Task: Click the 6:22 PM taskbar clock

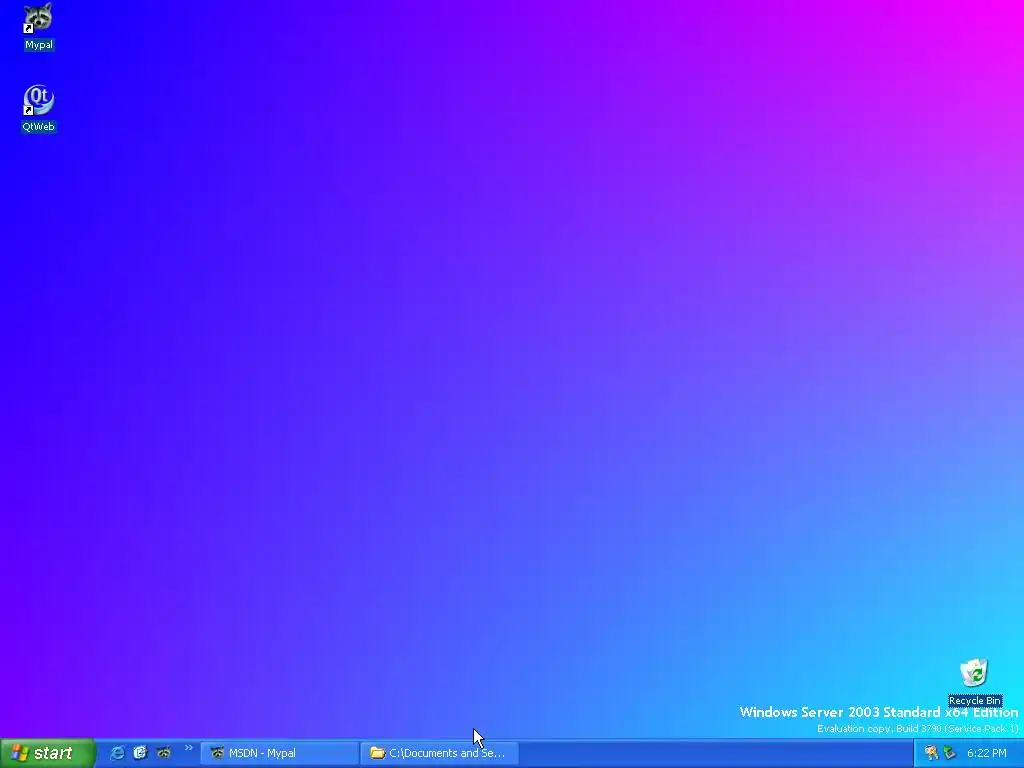Action: coord(986,753)
